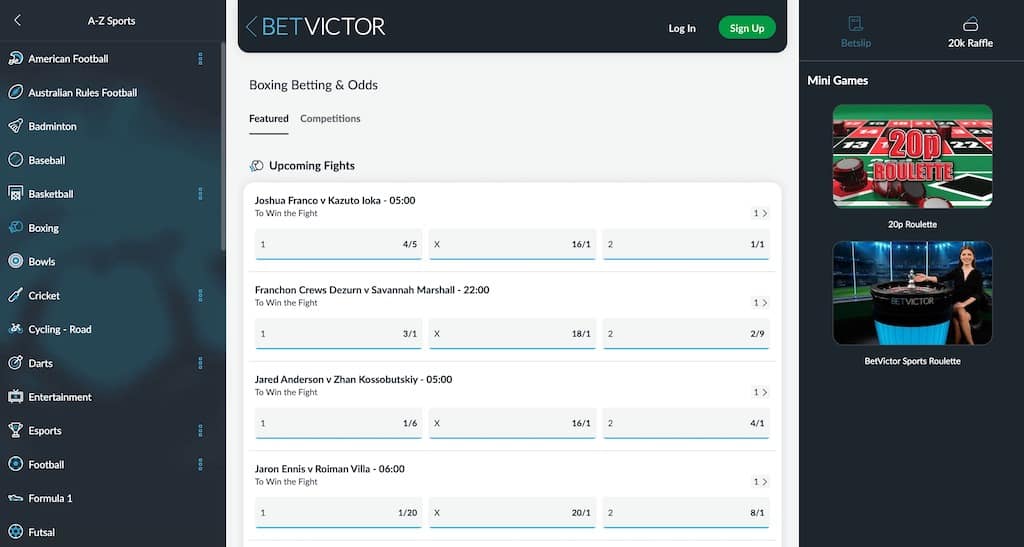
Task: Click the American Football helmet icon
Action: click(x=16, y=59)
